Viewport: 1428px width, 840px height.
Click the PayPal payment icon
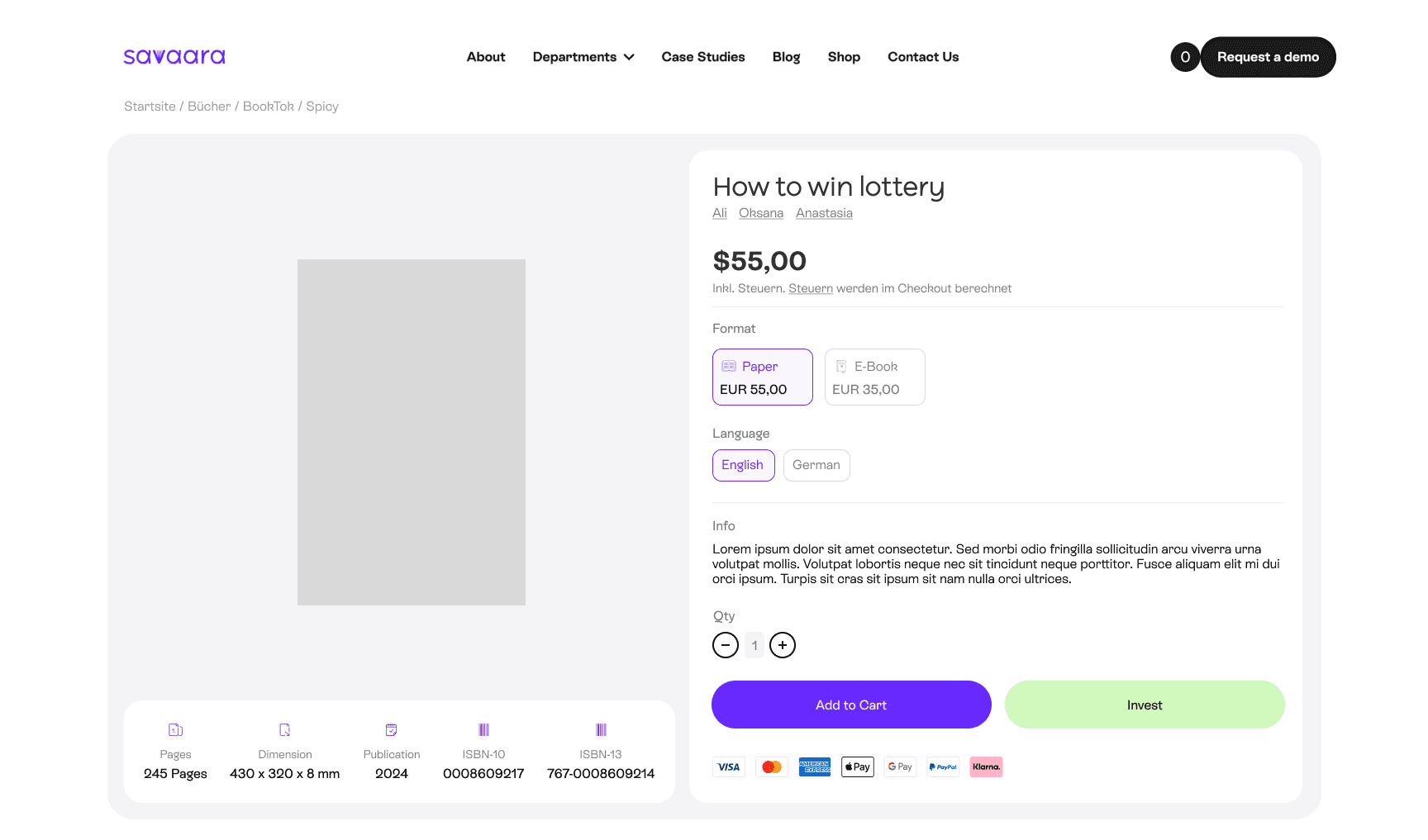943,767
